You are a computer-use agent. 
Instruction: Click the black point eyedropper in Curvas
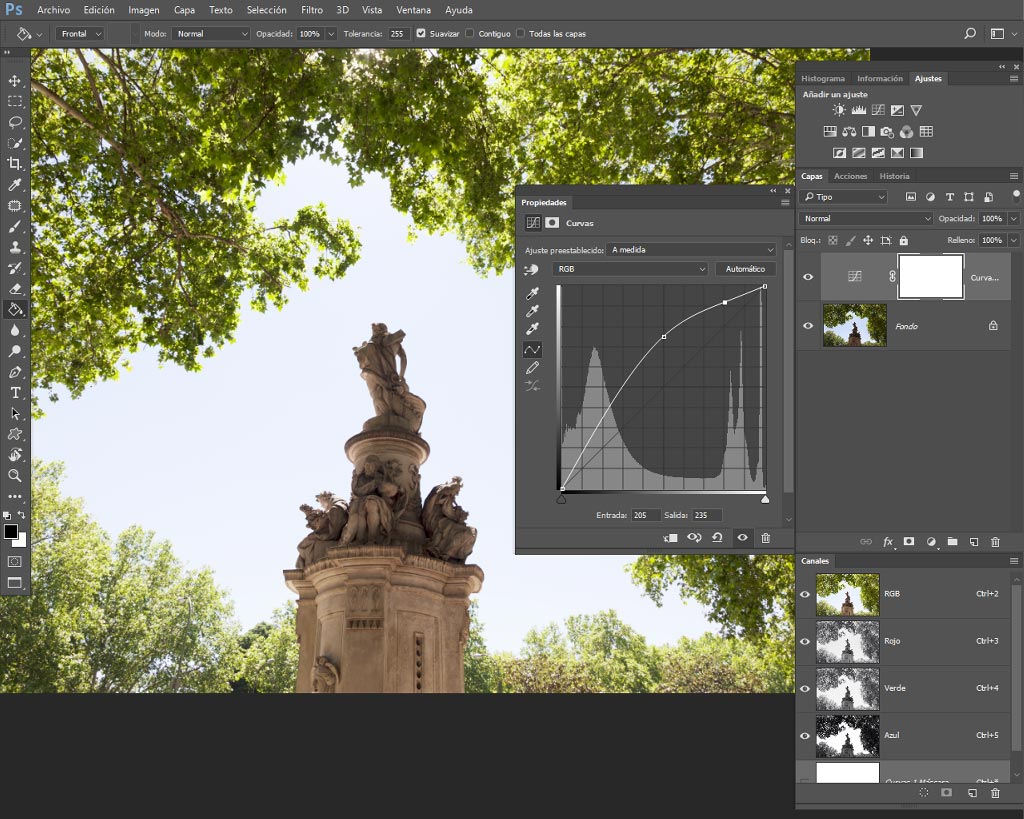click(532, 293)
